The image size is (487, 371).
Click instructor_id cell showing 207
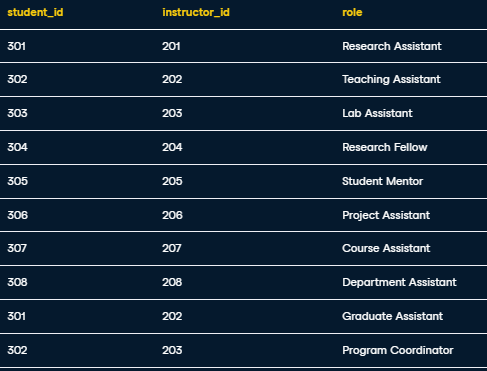(172, 248)
